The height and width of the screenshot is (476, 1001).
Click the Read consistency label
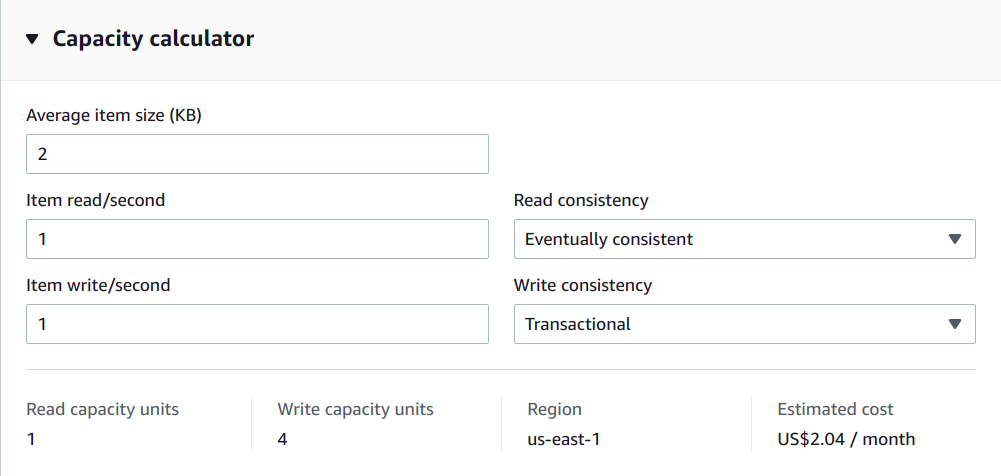(581, 200)
